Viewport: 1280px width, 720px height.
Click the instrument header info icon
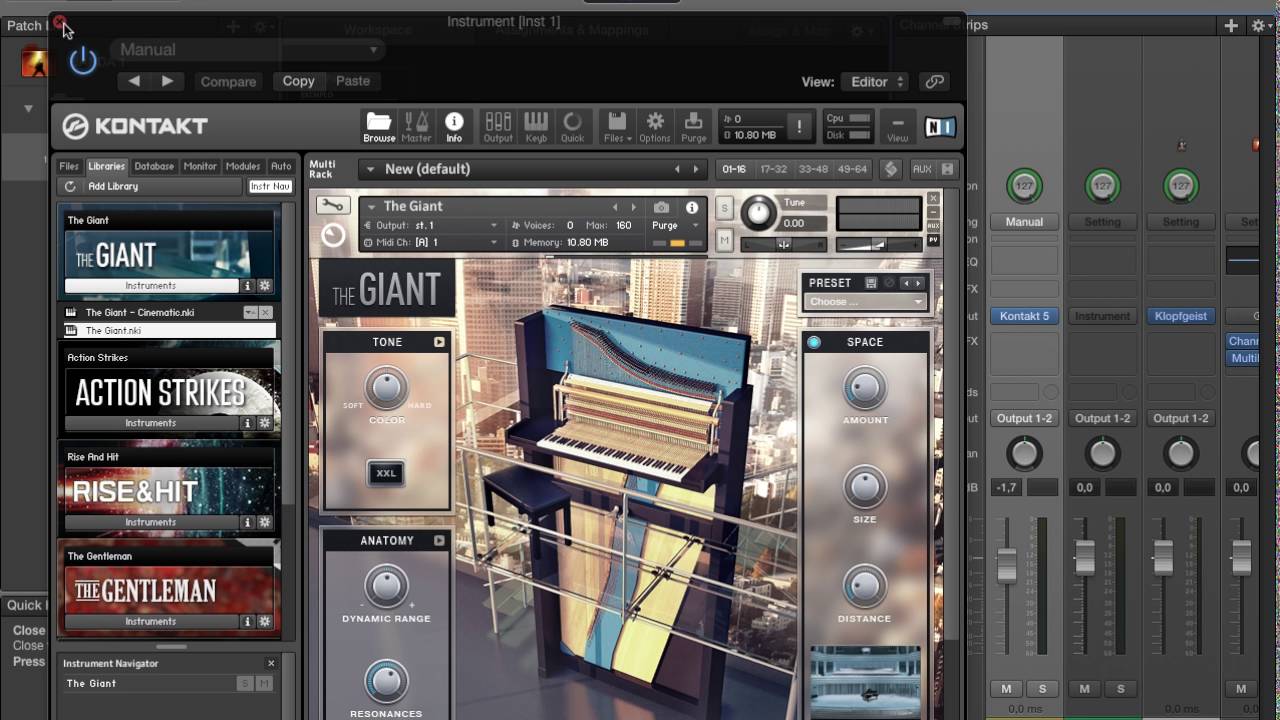(x=691, y=208)
